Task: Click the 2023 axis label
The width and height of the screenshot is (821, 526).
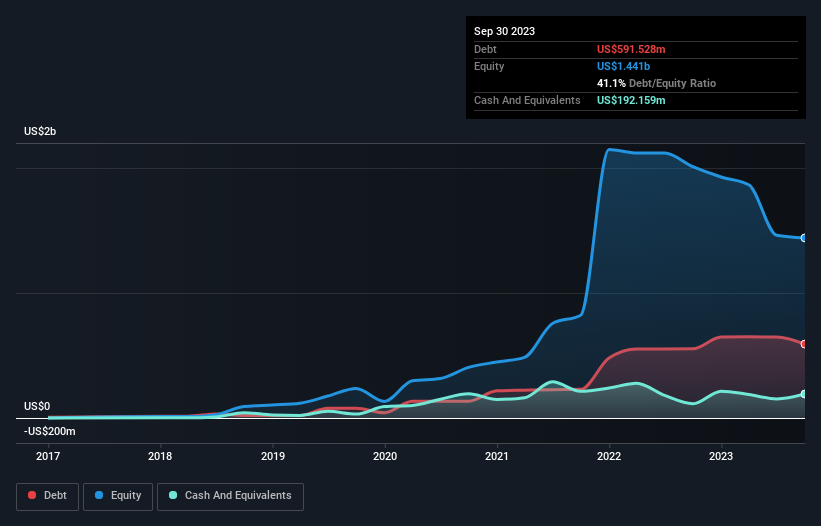Action: pos(721,456)
